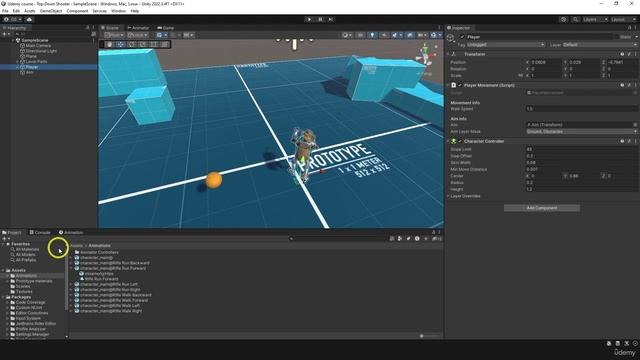The height and width of the screenshot is (360, 640).
Task: Click the Step frame button
Action: [331, 19]
